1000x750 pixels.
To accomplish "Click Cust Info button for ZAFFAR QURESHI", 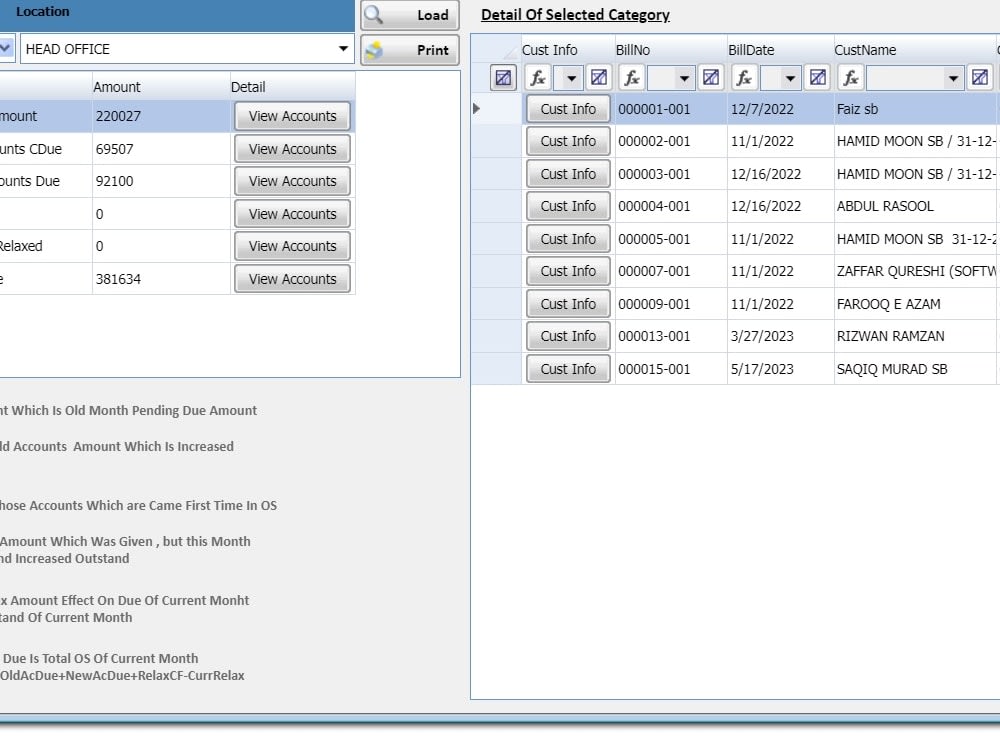I will tap(568, 271).
